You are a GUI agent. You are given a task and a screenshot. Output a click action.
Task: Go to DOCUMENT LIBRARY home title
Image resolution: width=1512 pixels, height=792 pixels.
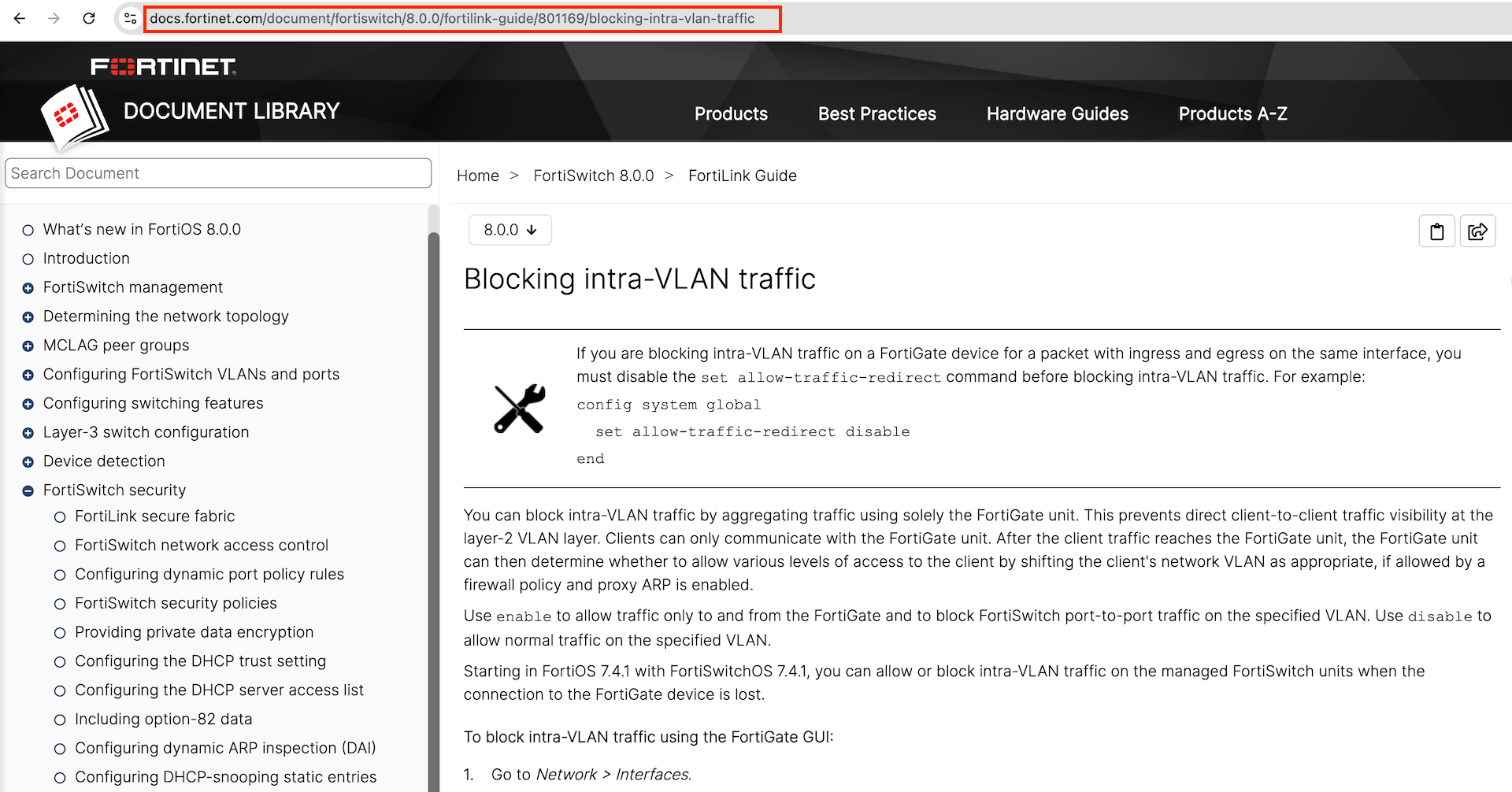click(x=232, y=111)
